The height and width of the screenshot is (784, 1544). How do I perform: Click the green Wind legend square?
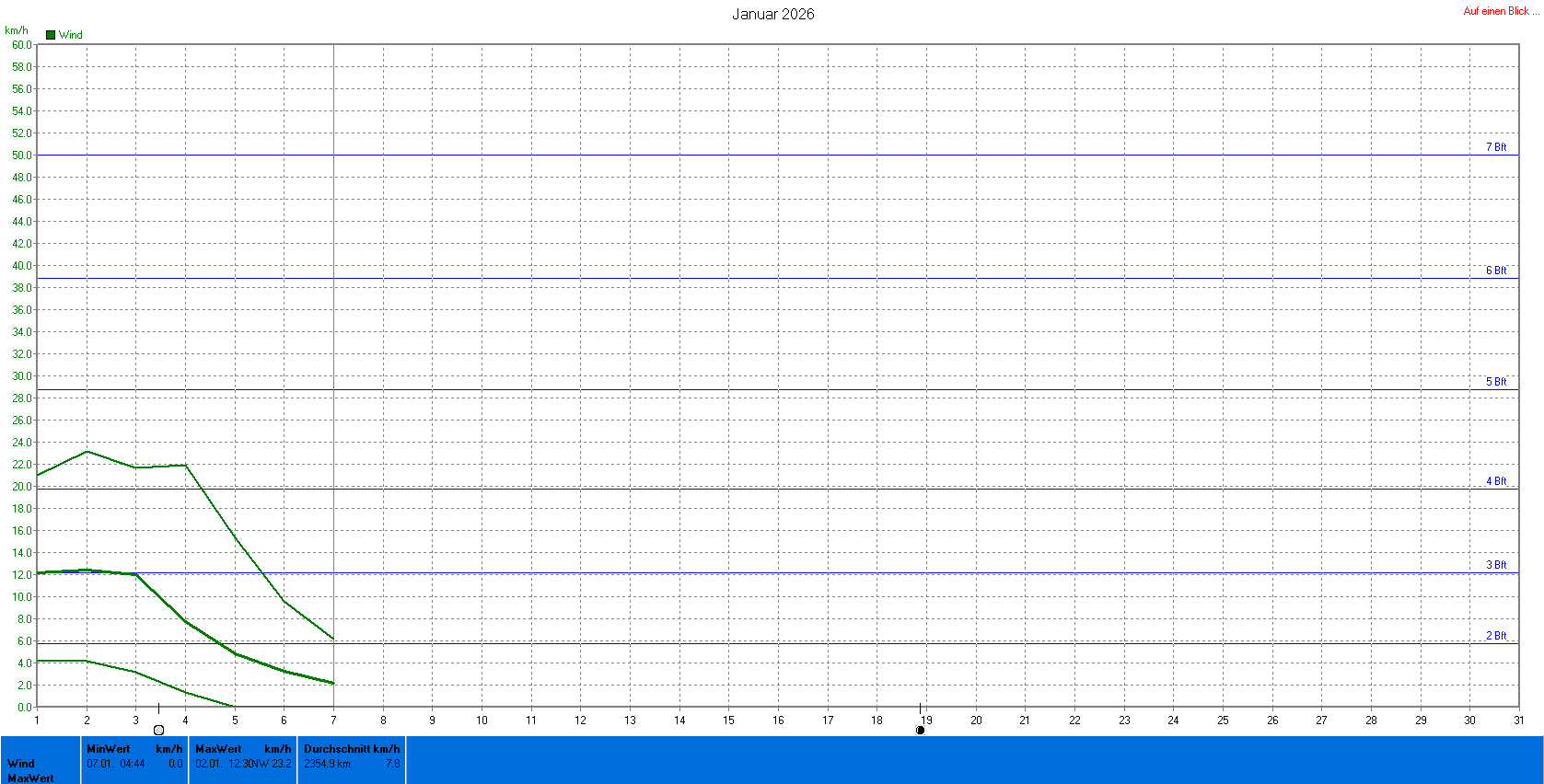click(51, 35)
